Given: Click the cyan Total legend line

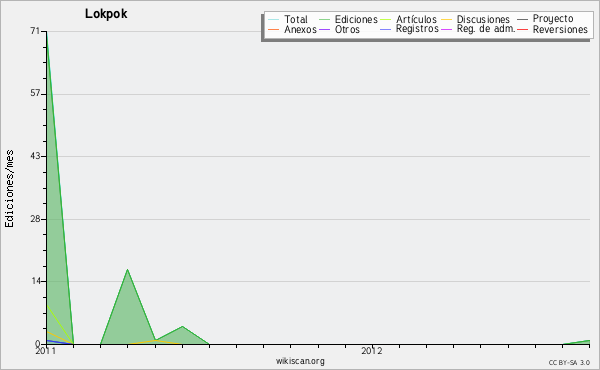Looking at the screenshot, I should coord(274,20).
